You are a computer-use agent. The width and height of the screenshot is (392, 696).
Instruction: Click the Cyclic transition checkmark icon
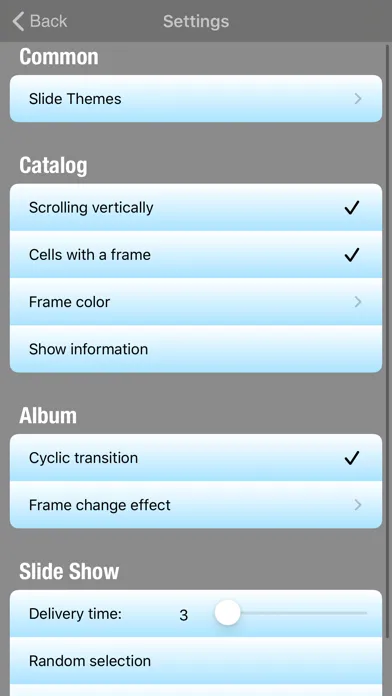pos(352,458)
